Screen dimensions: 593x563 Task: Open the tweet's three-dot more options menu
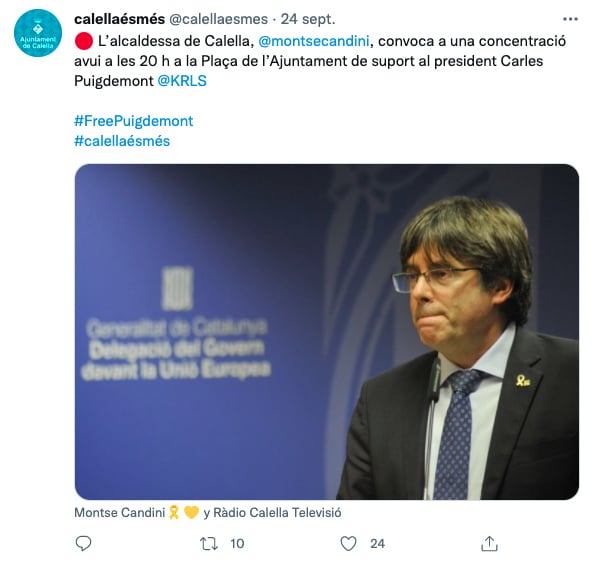570,19
